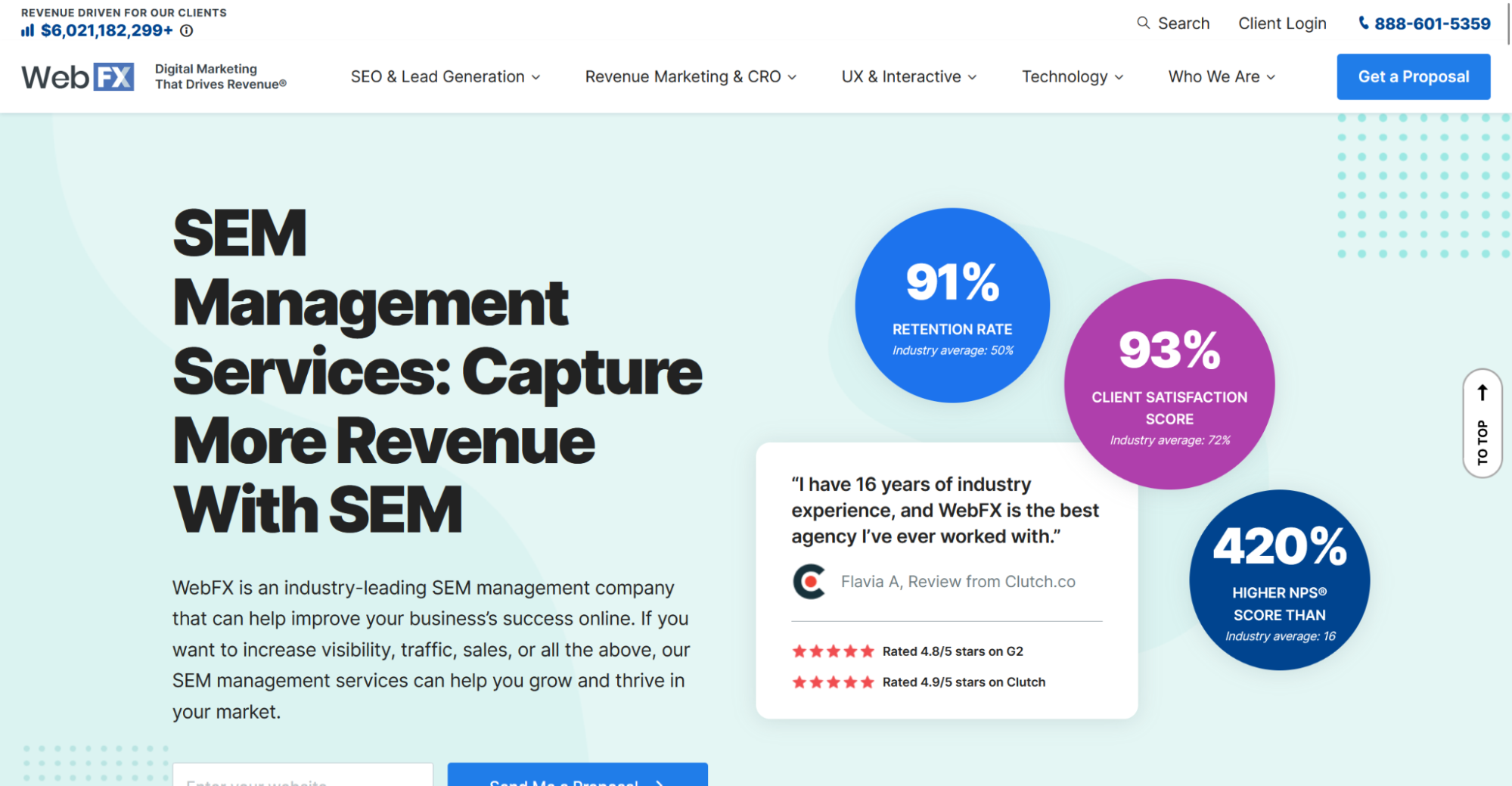Click the 93% Client Satisfaction Score circle
Screen dimensions: 1512x786
1169,384
